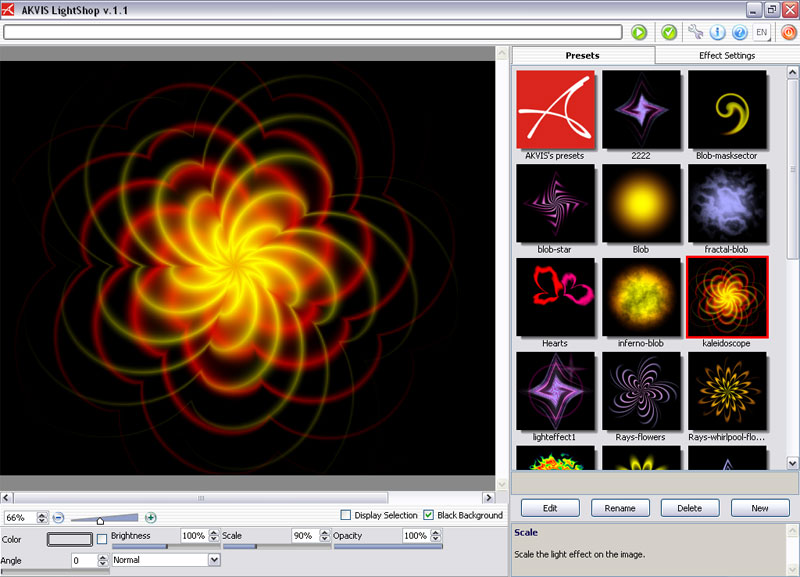Toggle the checkbox next to Color swatch
Screen dimensions: 800x577
pyautogui.click(x=102, y=539)
